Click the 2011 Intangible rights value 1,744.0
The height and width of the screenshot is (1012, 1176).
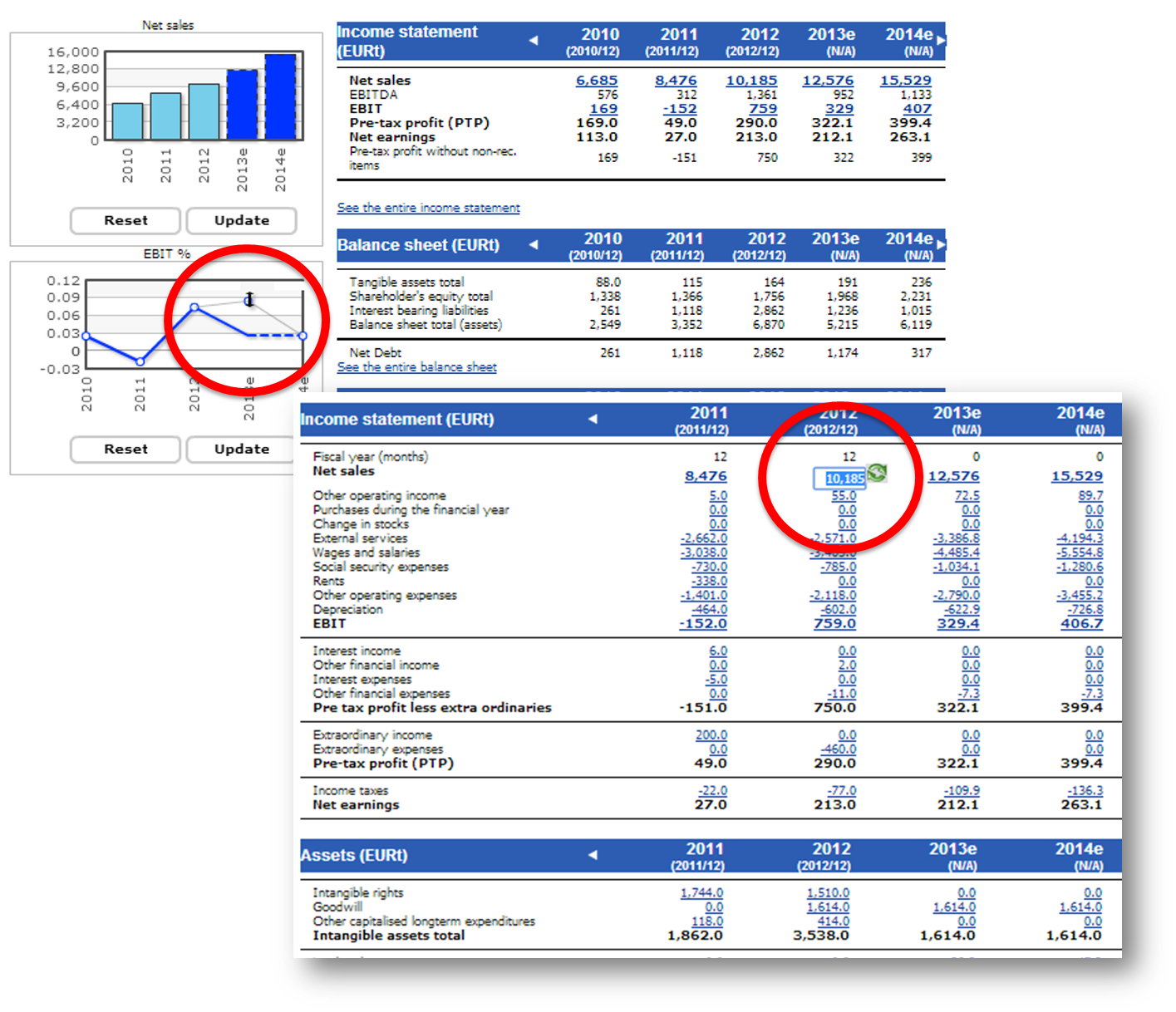click(701, 893)
